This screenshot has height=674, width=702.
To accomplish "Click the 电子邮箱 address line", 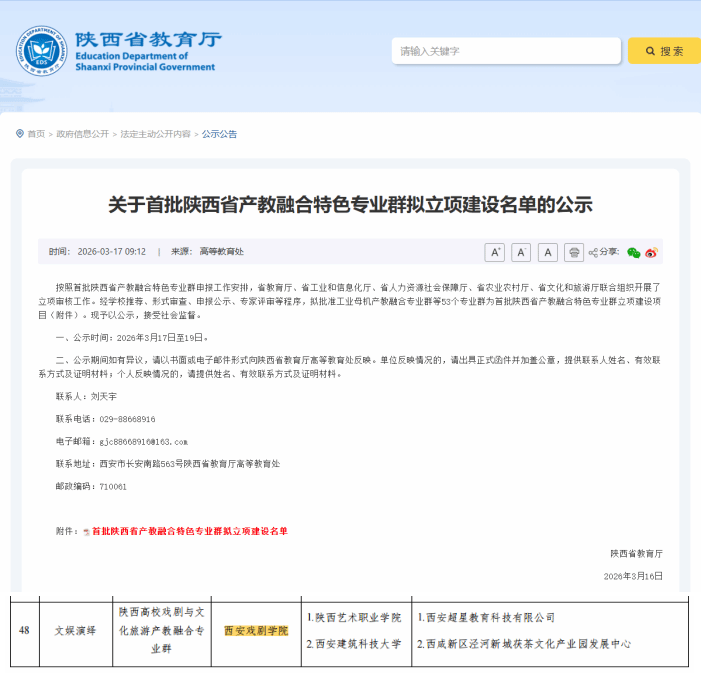I will click(122, 442).
